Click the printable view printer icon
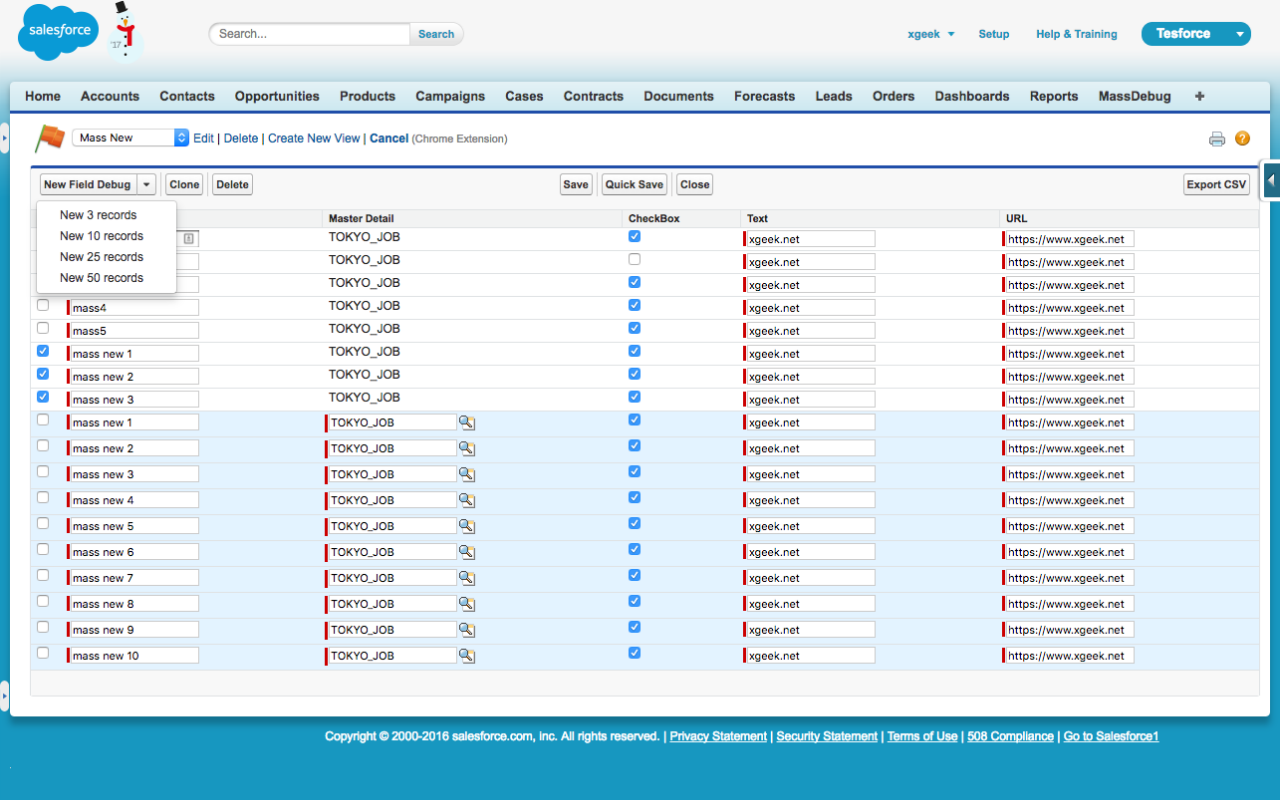Viewport: 1280px width, 800px height. 1217,139
